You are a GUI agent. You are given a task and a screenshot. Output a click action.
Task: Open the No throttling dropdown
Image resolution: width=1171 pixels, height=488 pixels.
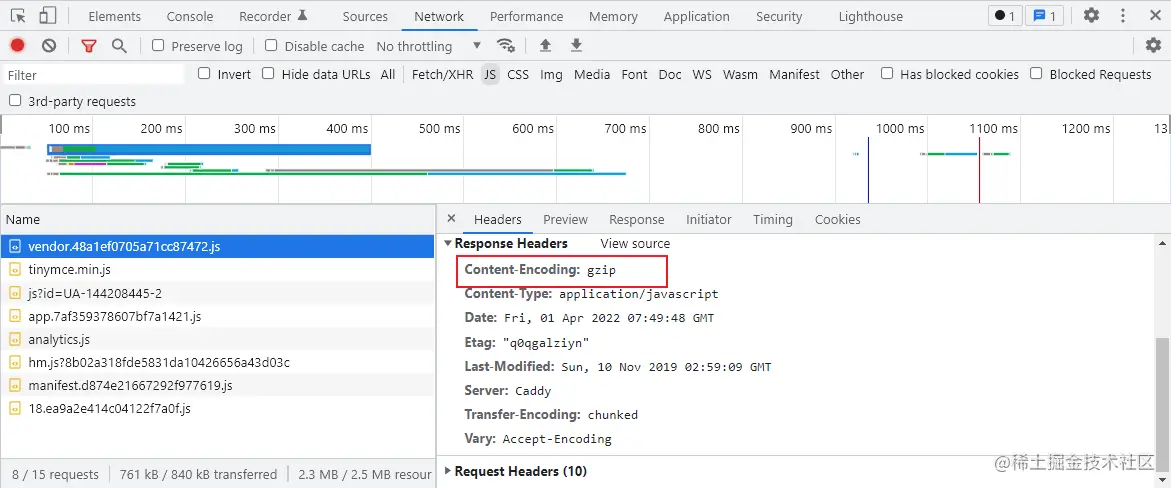point(429,46)
